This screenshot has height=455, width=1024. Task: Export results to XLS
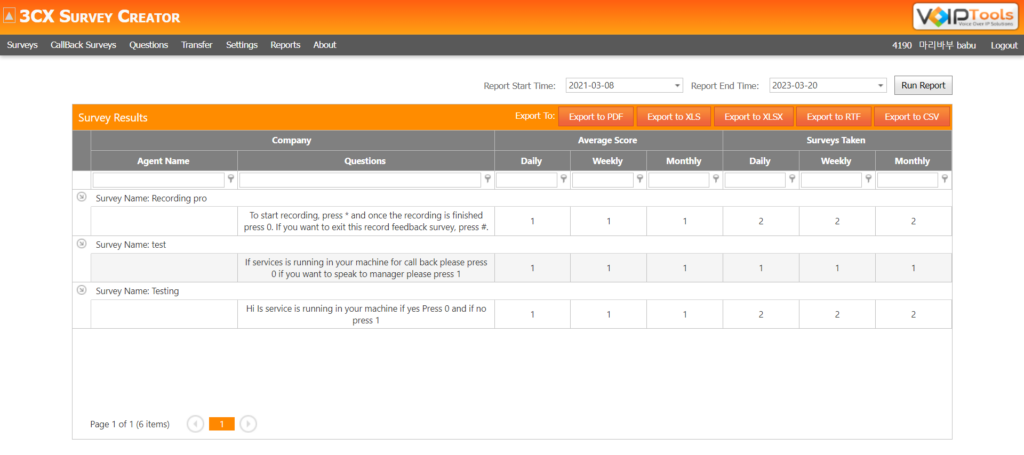(673, 118)
